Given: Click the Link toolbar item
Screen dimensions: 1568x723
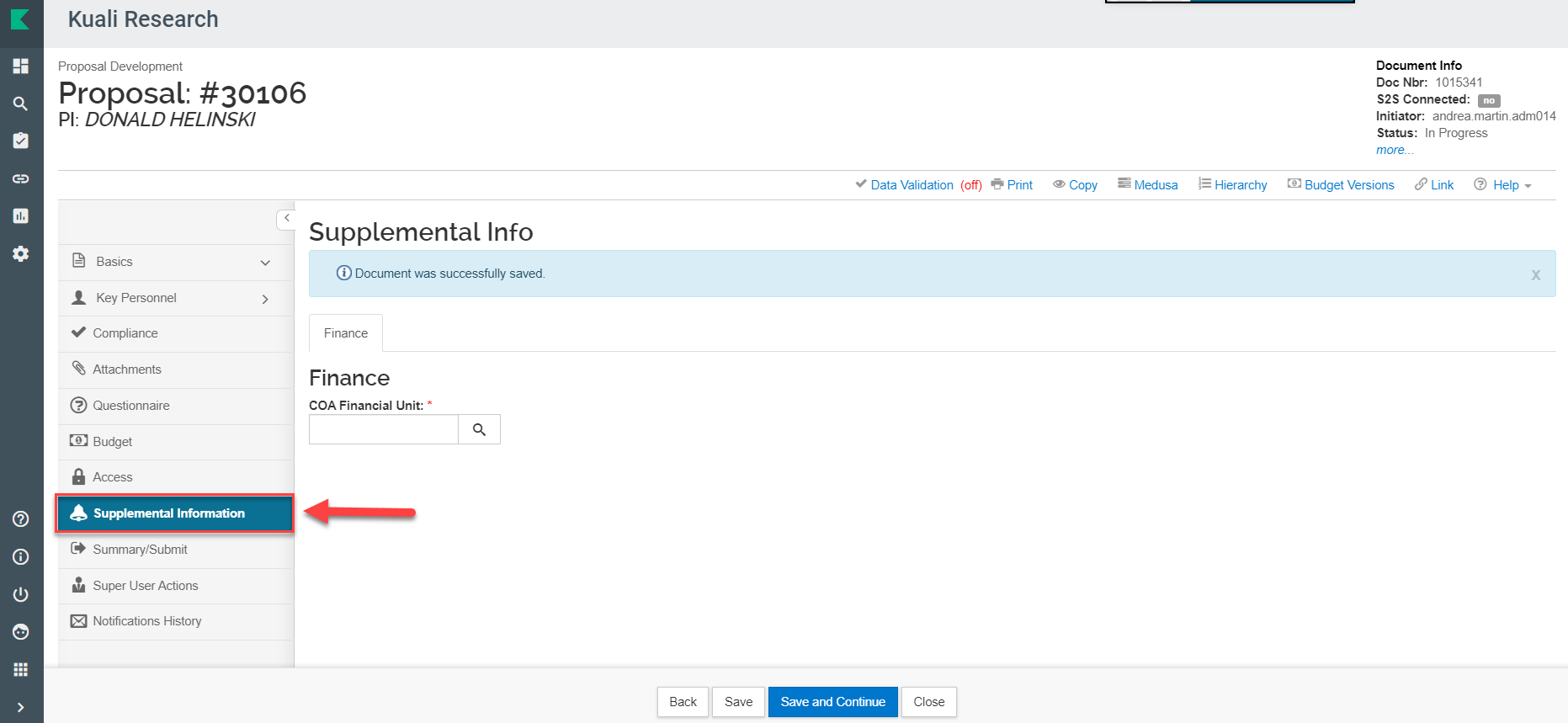Looking at the screenshot, I should click(1434, 185).
